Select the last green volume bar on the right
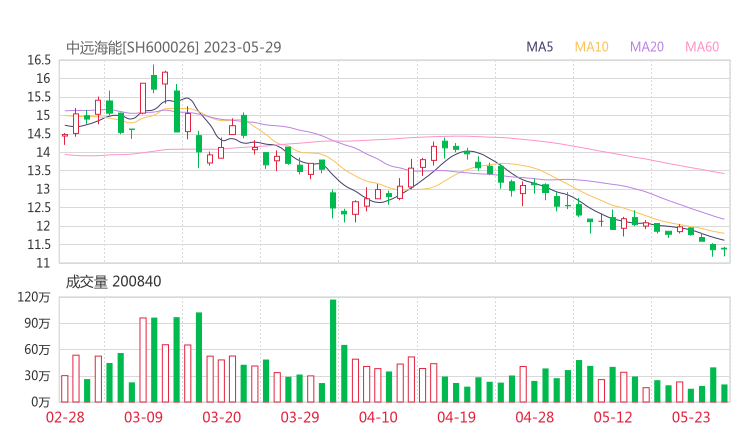The height and width of the screenshot is (440, 740). [x=724, y=393]
